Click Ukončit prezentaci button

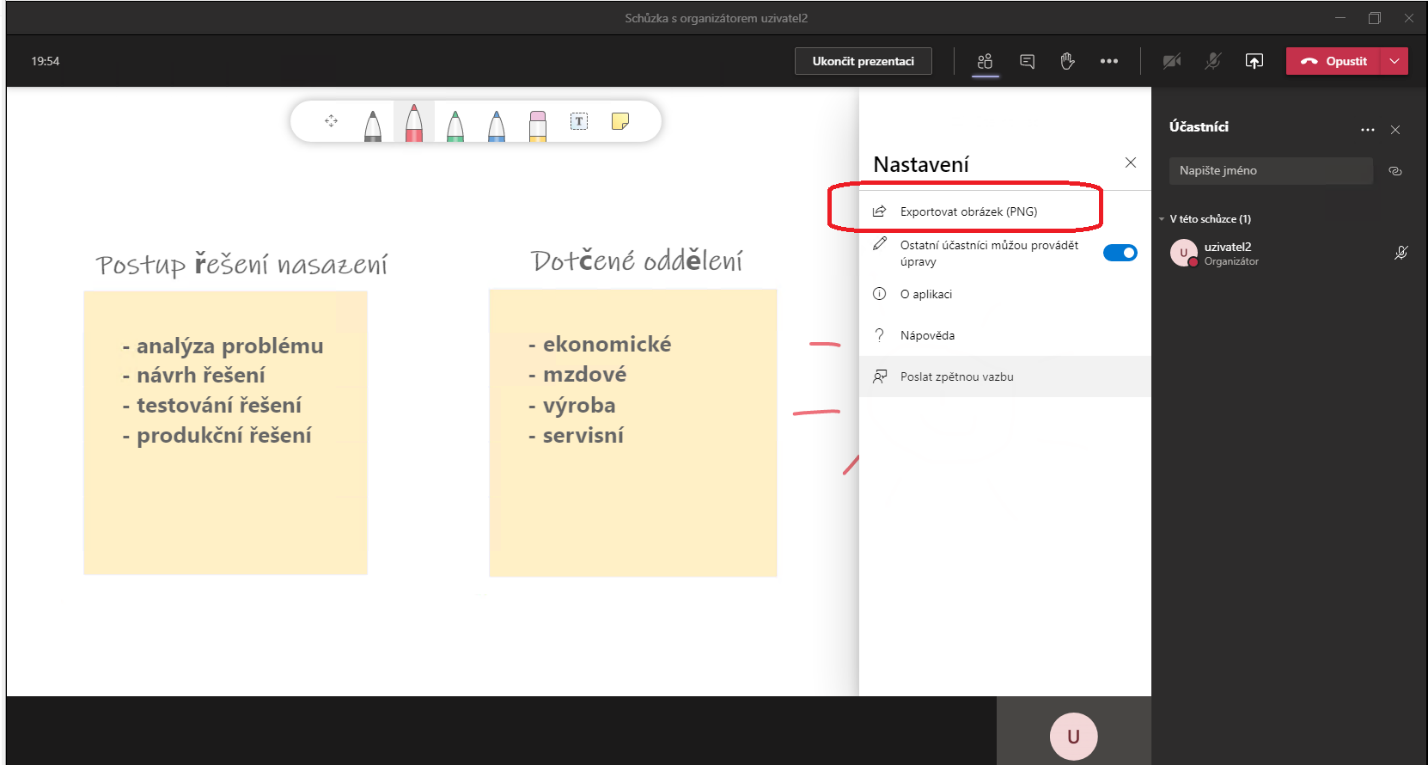(x=863, y=61)
